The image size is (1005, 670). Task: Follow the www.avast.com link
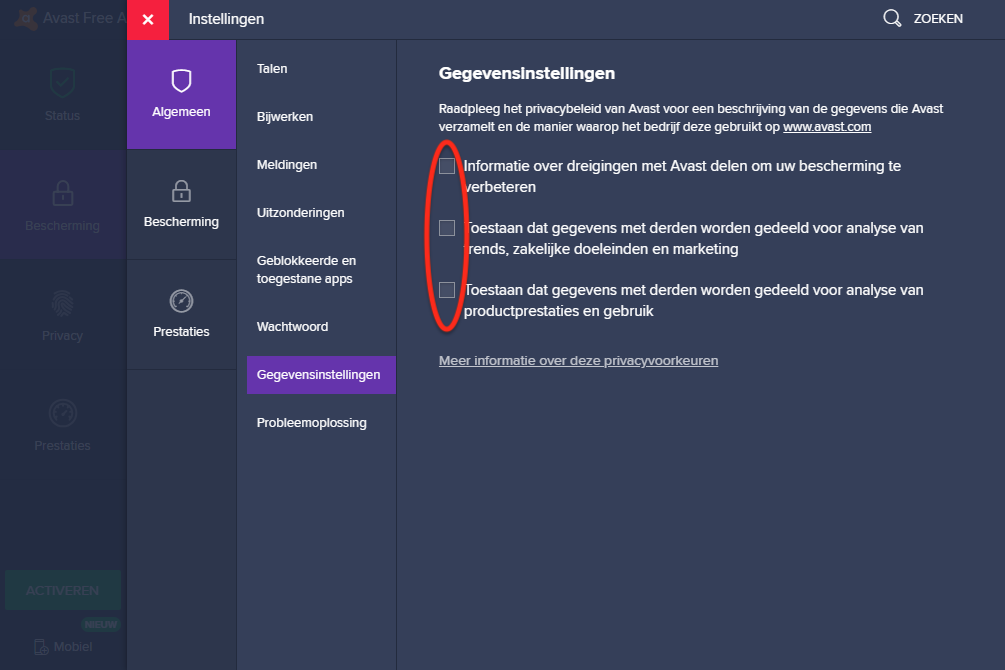pos(827,127)
